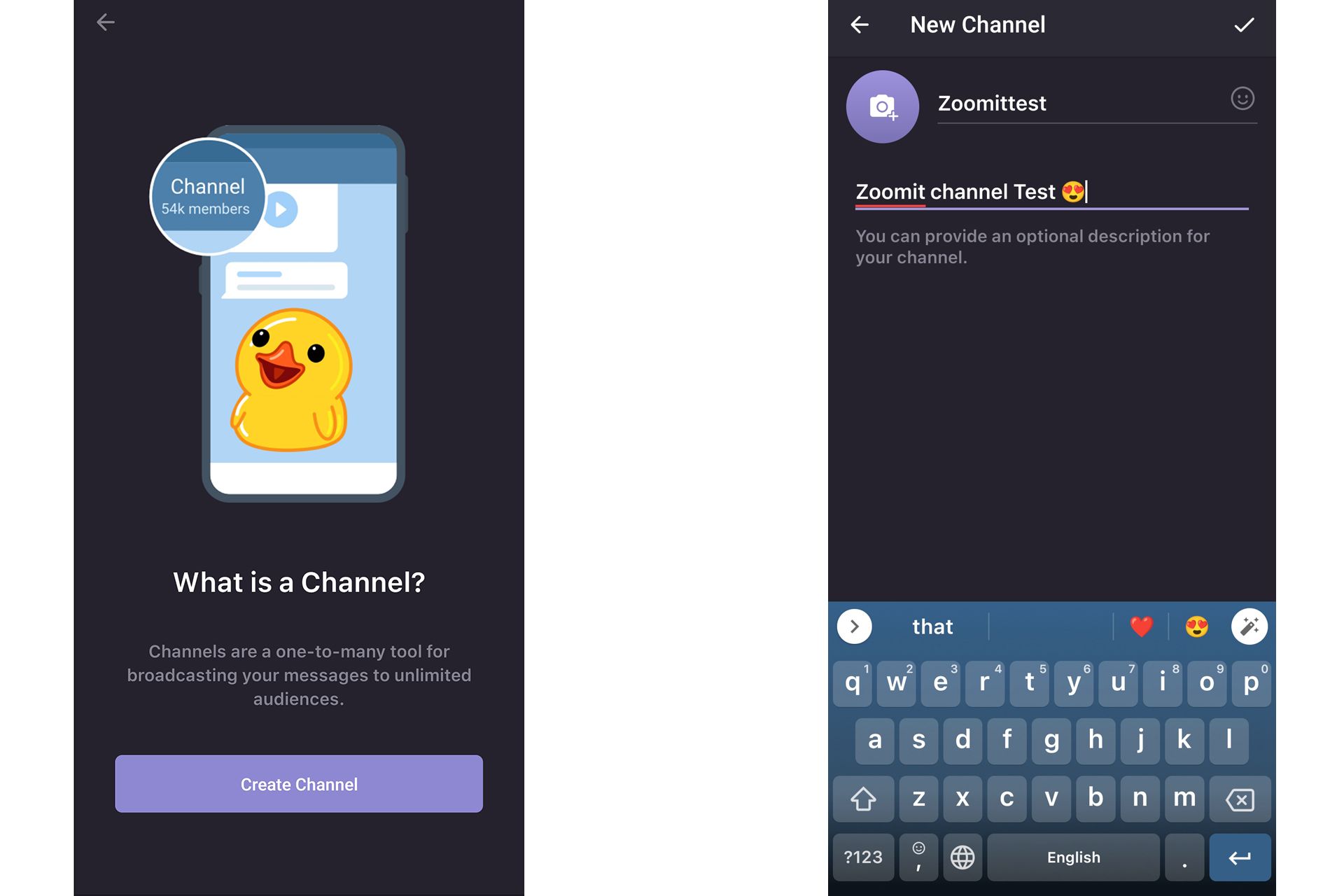1344x896 pixels.
Task: Toggle the shift key
Action: [863, 799]
